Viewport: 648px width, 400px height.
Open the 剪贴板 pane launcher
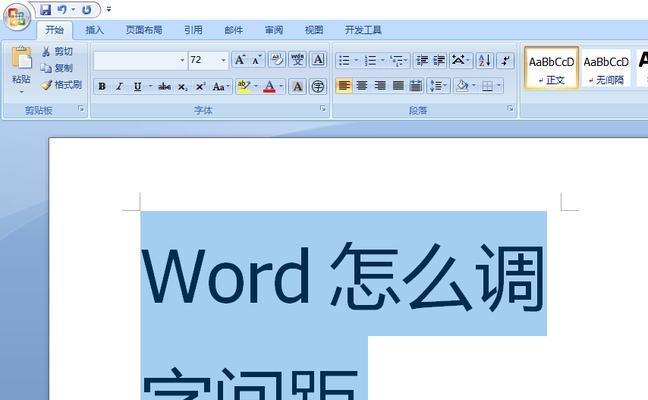(x=81, y=109)
